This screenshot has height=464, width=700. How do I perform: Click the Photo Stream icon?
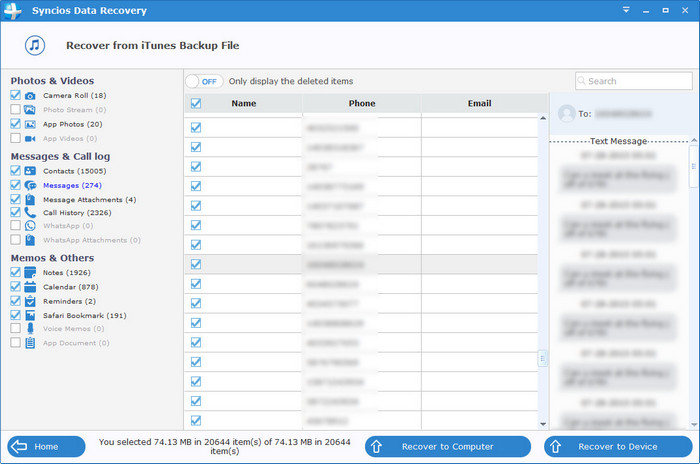pos(30,110)
